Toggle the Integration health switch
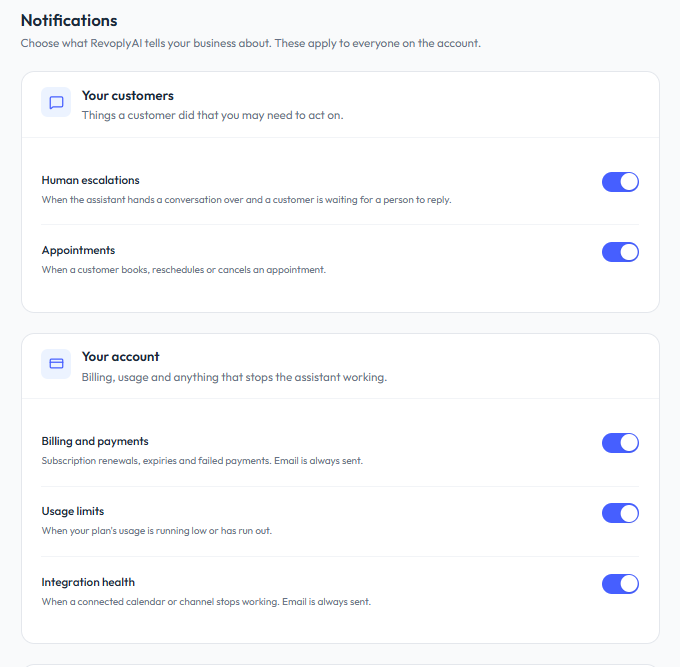Viewport: 680px width, 667px height. tap(620, 584)
